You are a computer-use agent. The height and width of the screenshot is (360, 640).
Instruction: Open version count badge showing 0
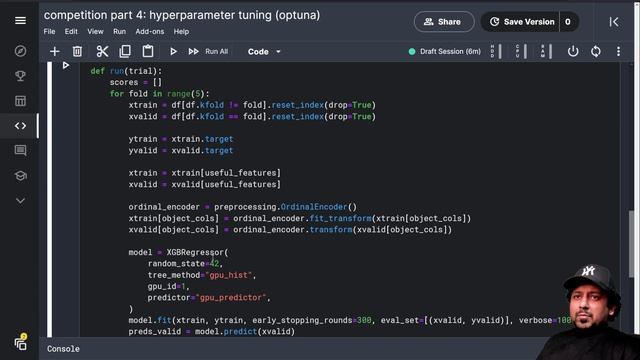[x=568, y=22]
